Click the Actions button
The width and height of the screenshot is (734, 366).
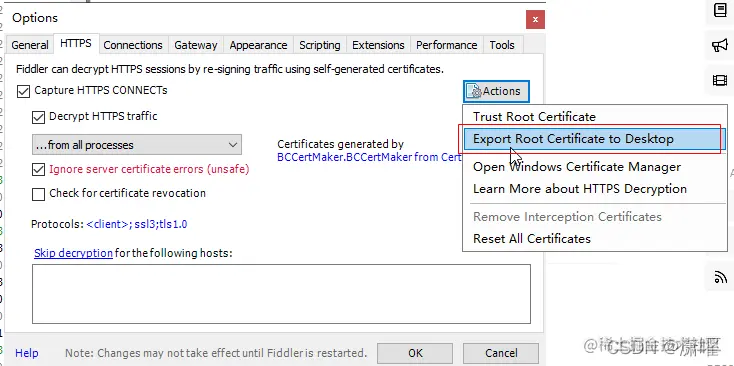[496, 91]
